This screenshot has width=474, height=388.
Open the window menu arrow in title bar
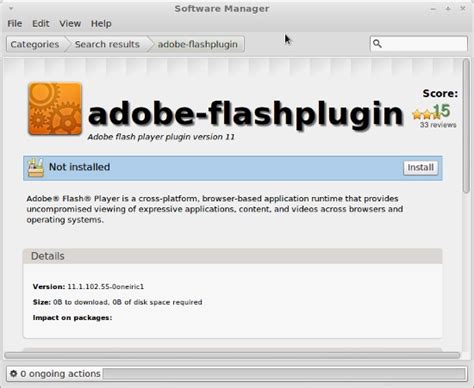click(11, 8)
